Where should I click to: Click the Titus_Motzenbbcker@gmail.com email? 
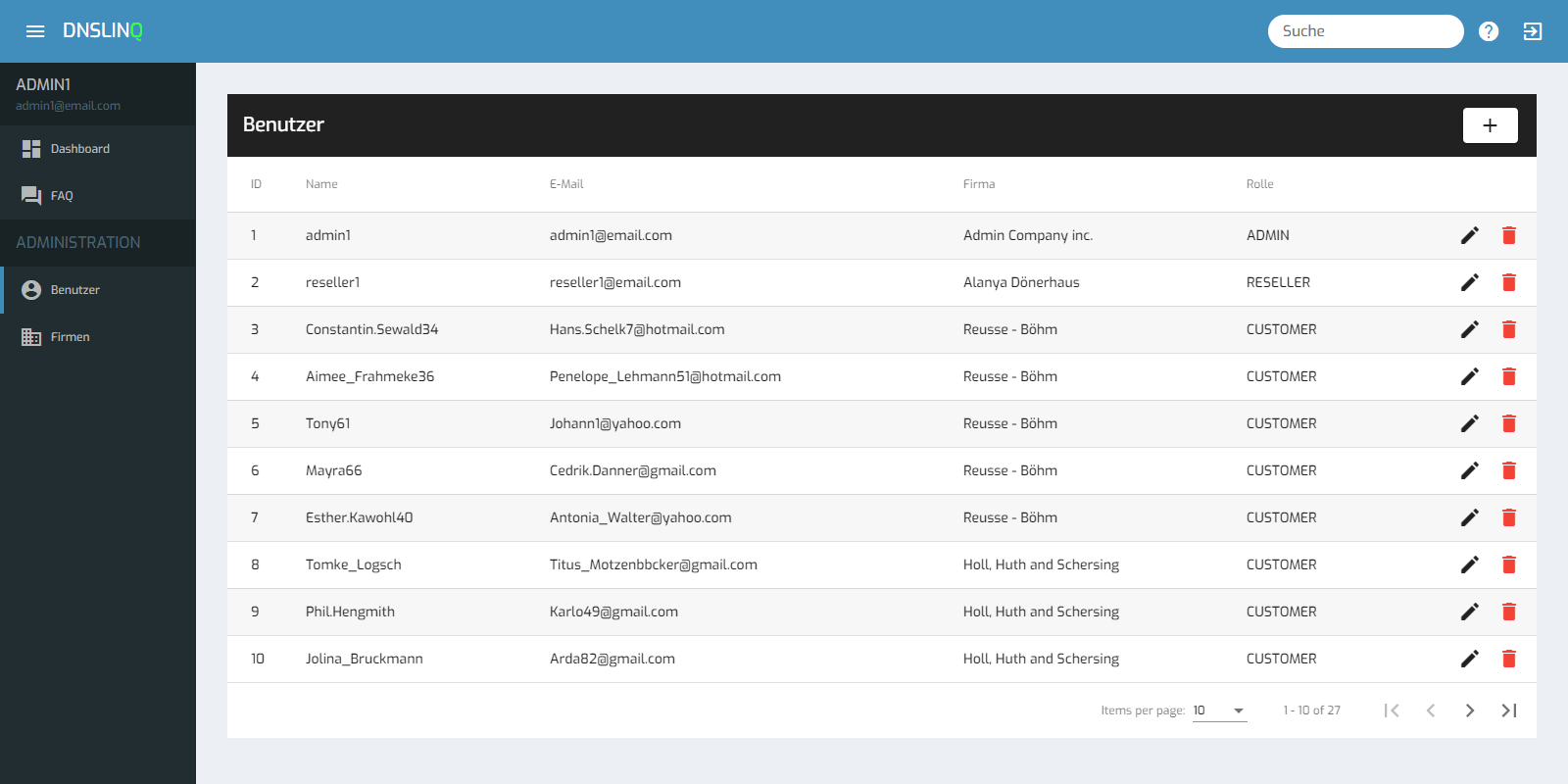click(x=654, y=564)
